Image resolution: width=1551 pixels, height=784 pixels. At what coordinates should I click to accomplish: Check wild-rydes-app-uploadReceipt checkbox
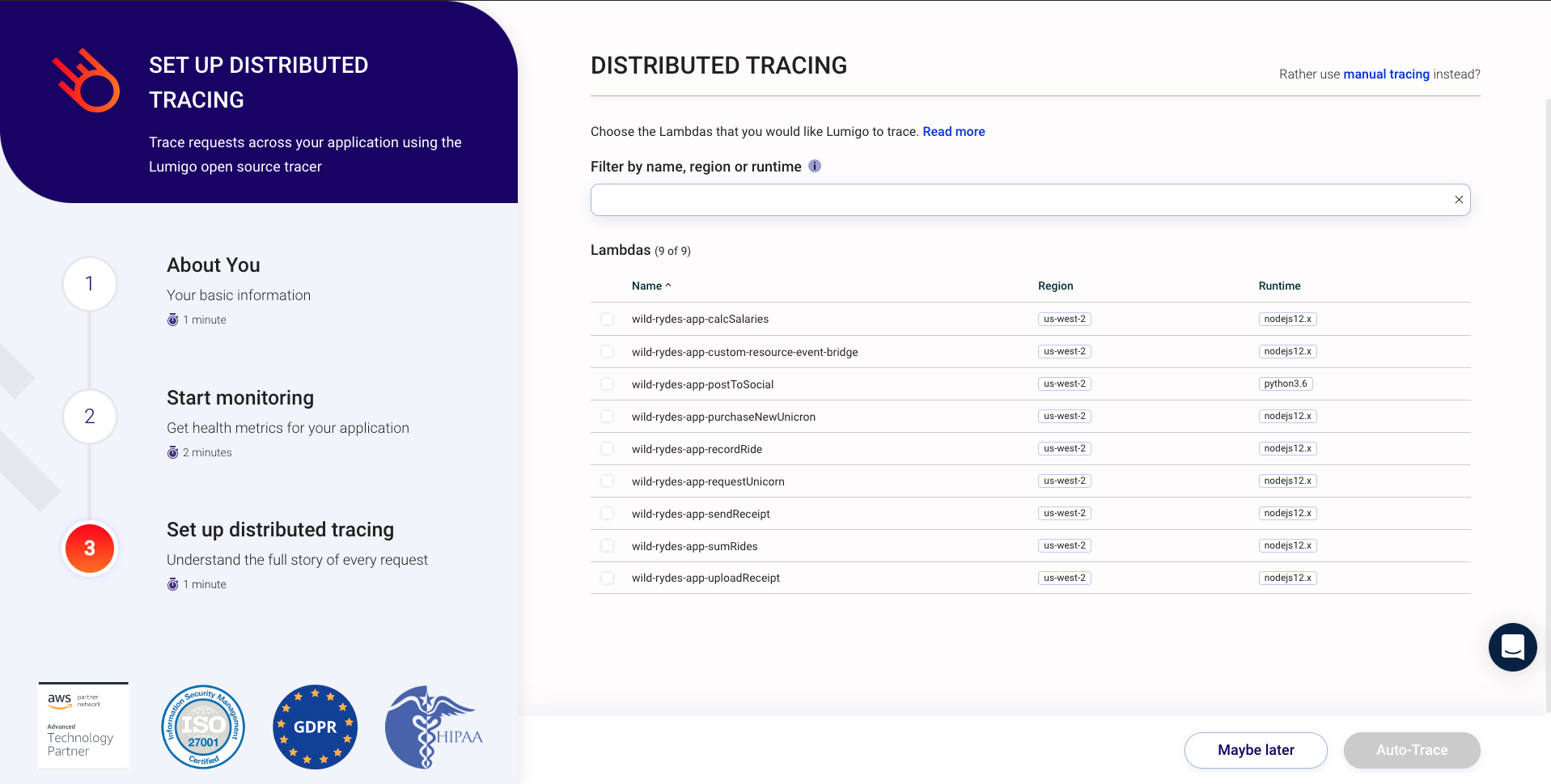[607, 578]
